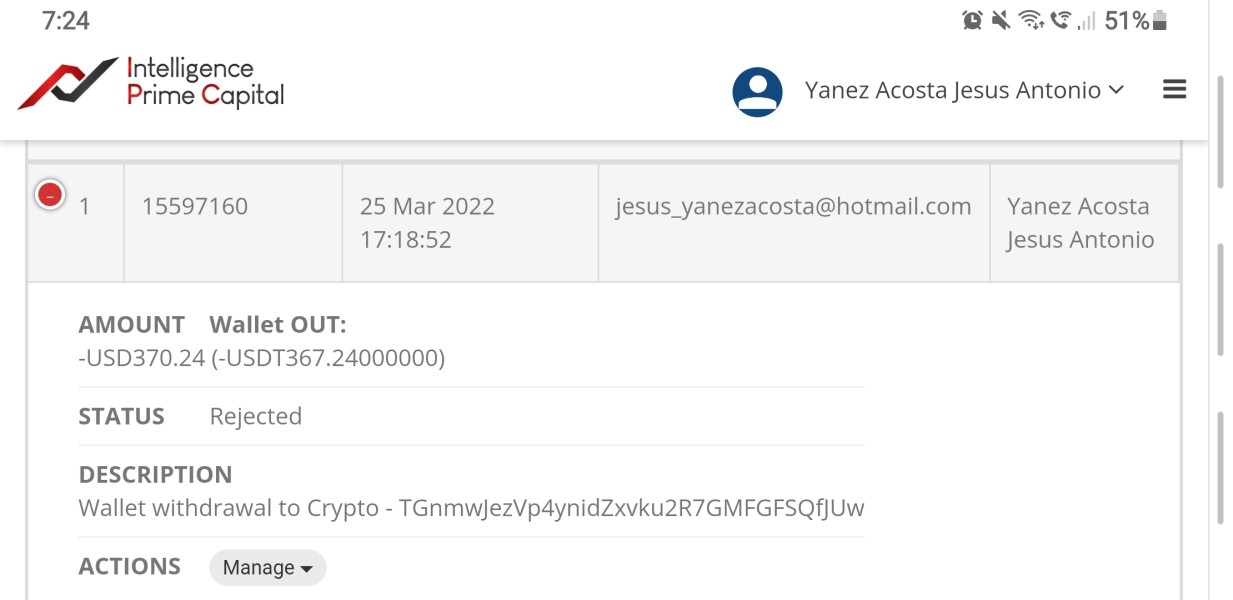
Task: Tap the Wi-Fi status icon
Action: 1030,20
